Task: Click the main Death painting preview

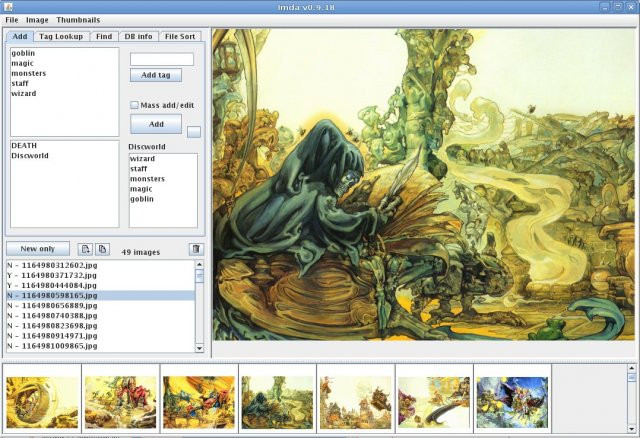Action: point(424,185)
